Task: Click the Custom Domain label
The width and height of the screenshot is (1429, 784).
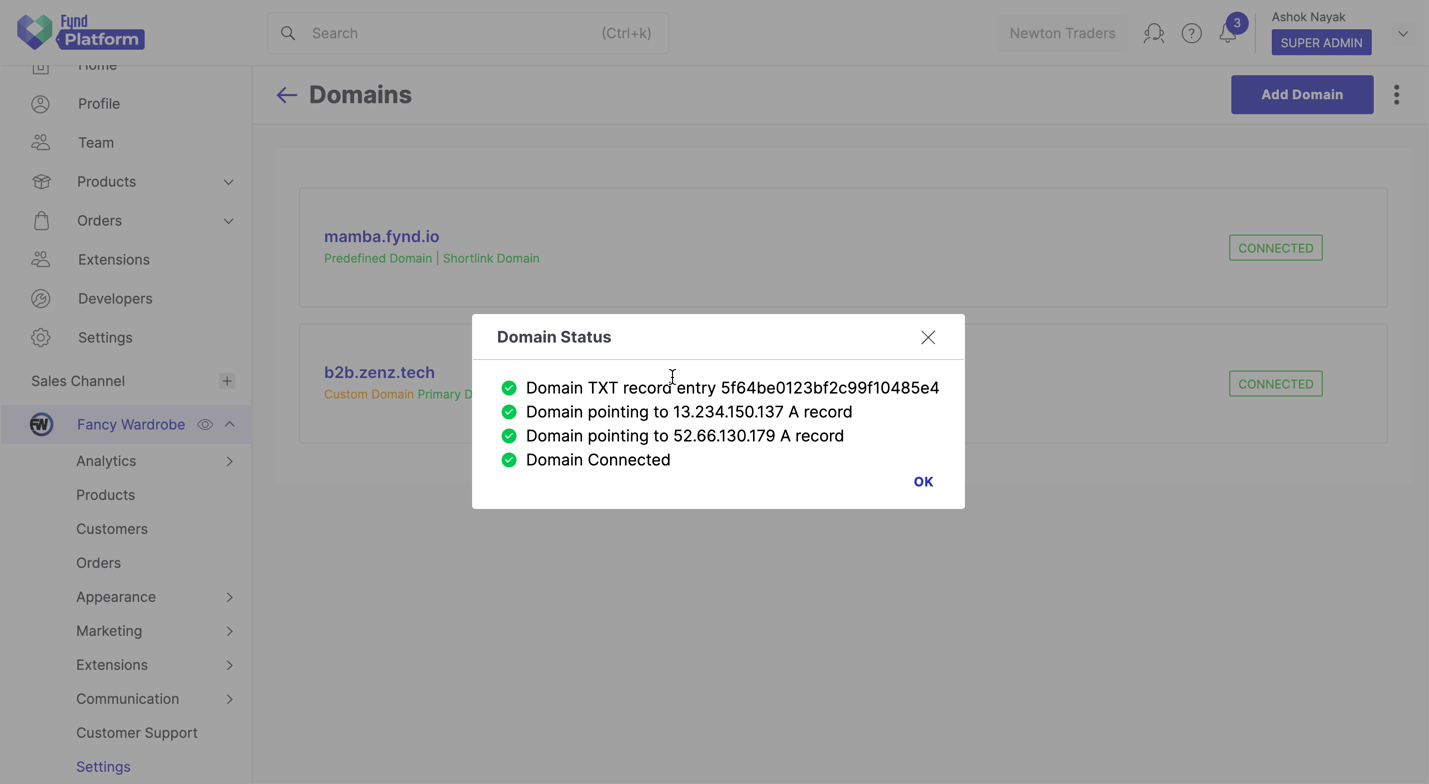Action: tap(369, 394)
